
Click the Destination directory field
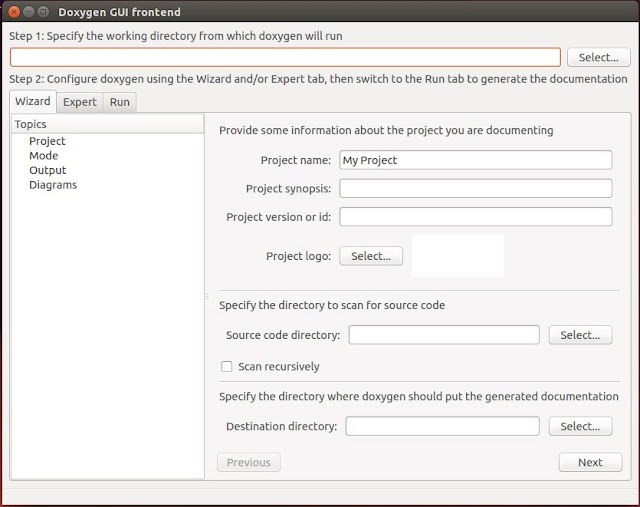(442, 426)
